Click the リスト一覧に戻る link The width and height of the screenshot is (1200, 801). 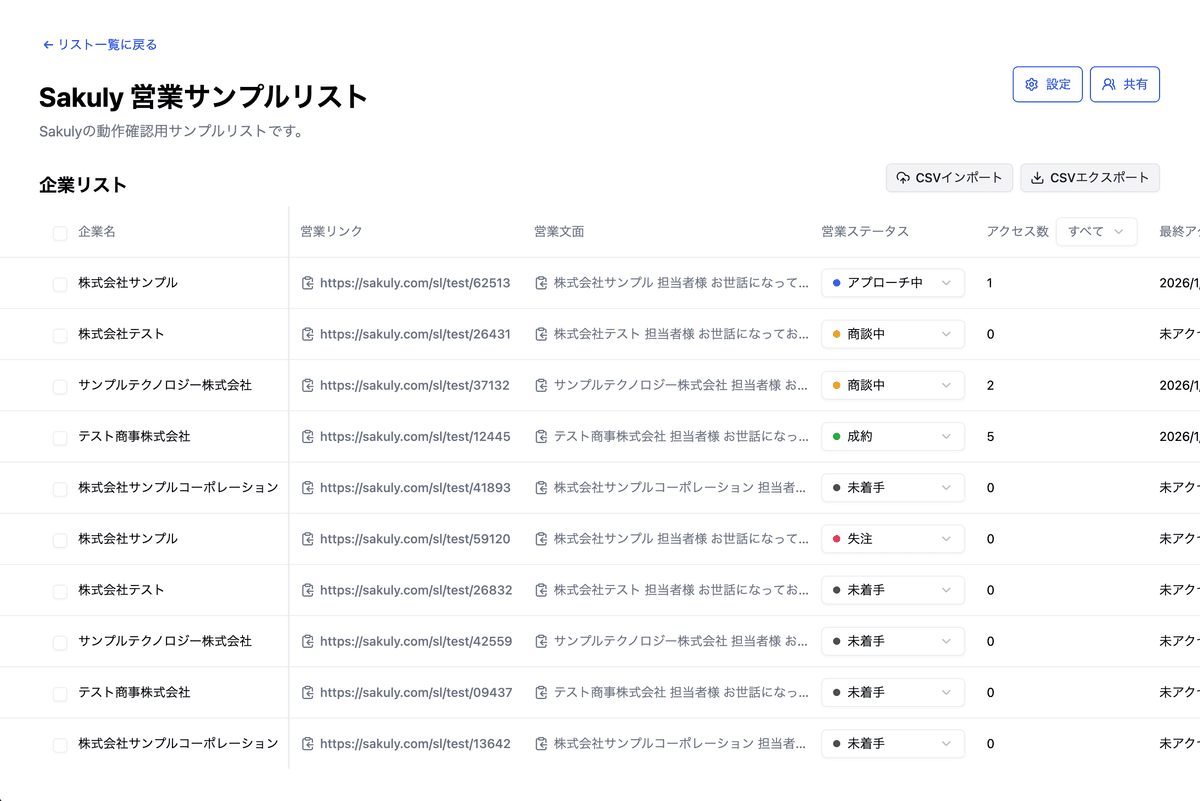click(98, 44)
